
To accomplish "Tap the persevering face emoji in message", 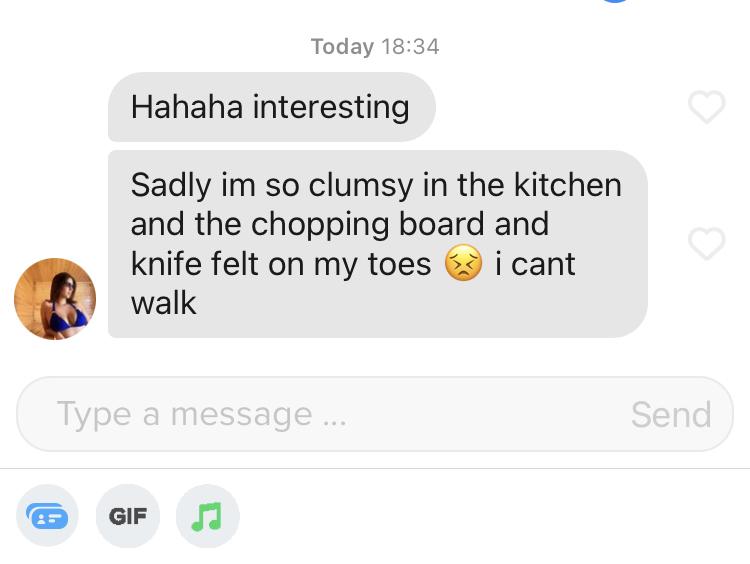I will click(463, 263).
